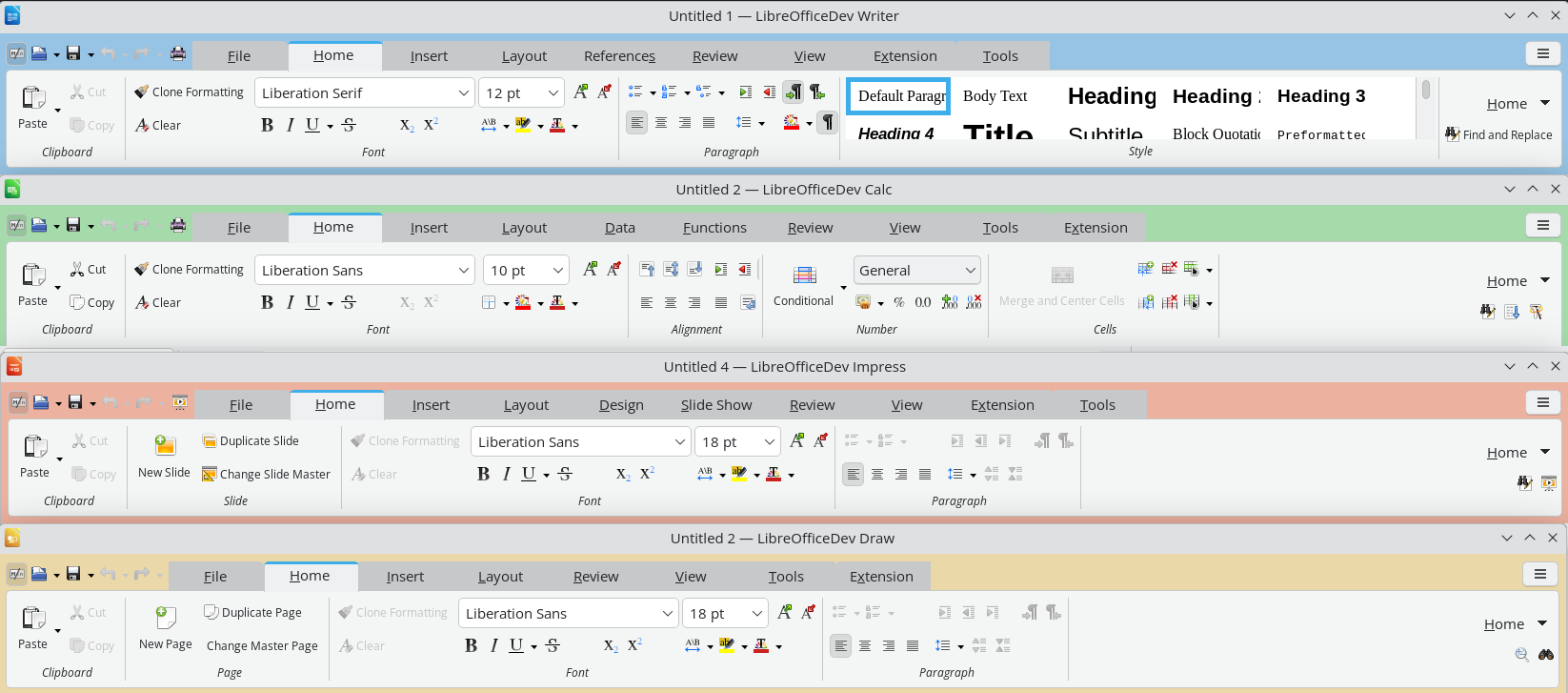Click the Zoom magnifier icon in Draw
The image size is (1568, 693).
1521,655
